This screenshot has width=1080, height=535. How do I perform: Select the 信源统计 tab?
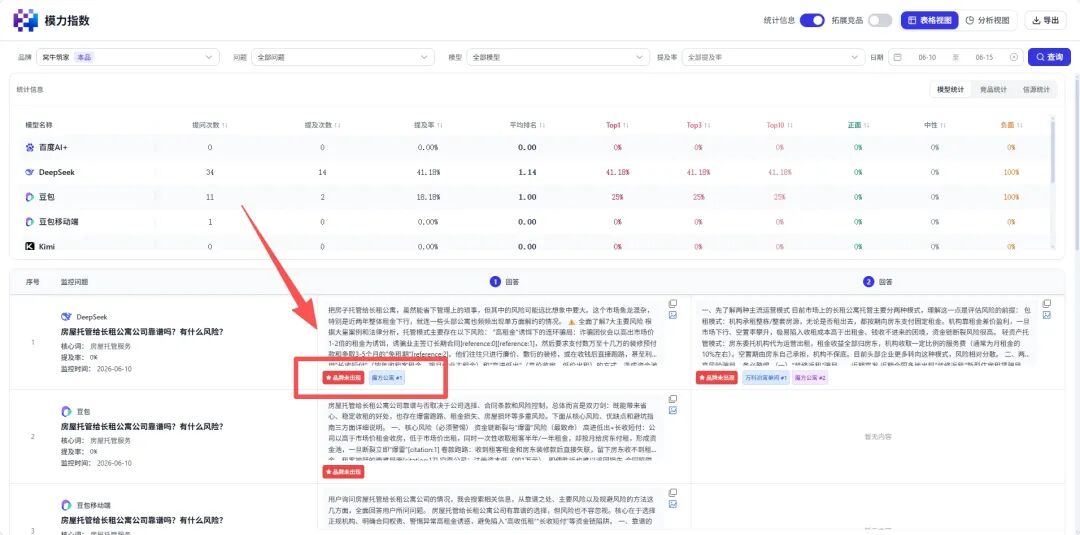tap(1036, 90)
